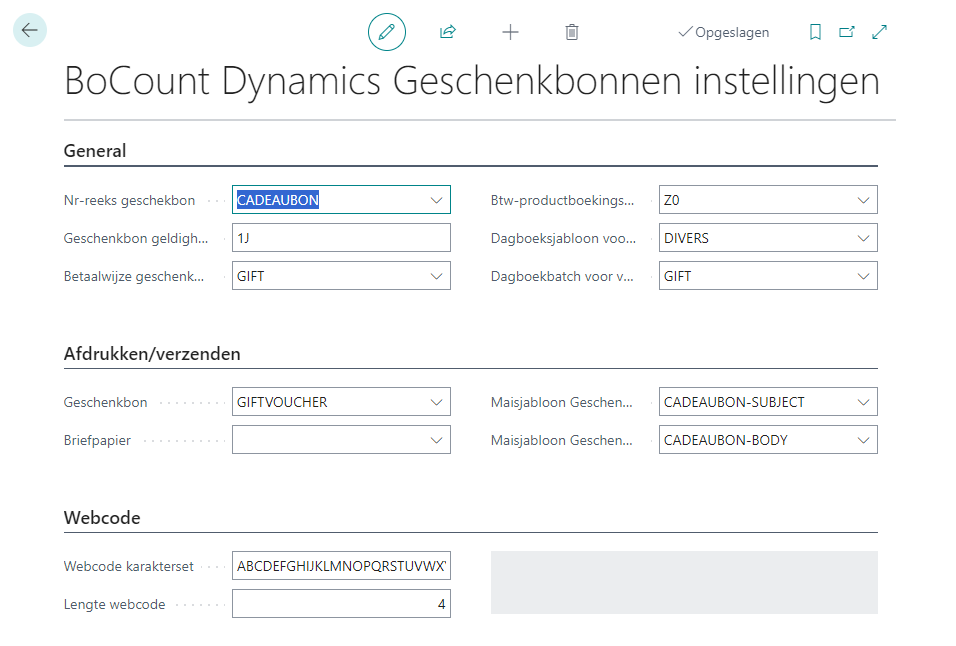
Task: Open the Geschenkbon GIFTVOUCHER dropdown
Action: point(436,402)
